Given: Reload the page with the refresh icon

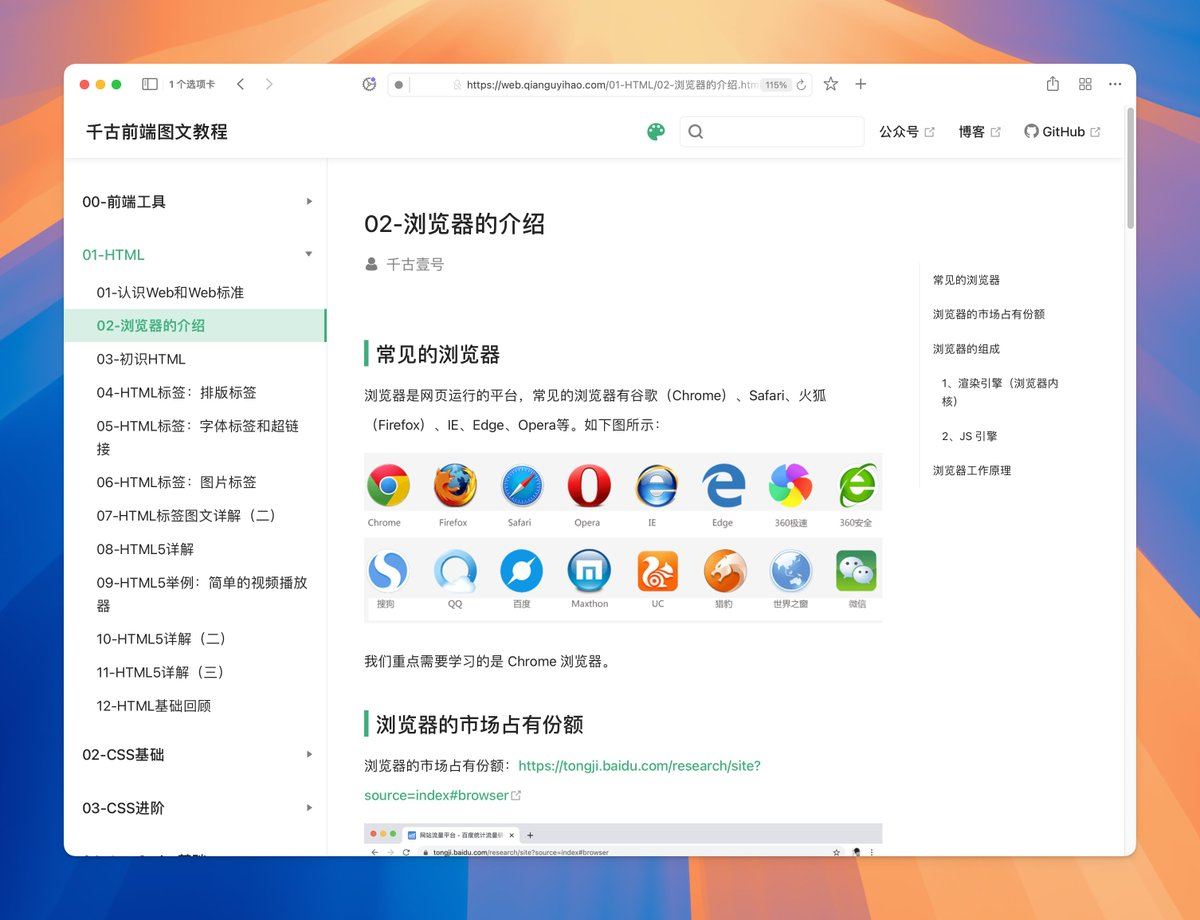Looking at the screenshot, I should pyautogui.click(x=801, y=85).
